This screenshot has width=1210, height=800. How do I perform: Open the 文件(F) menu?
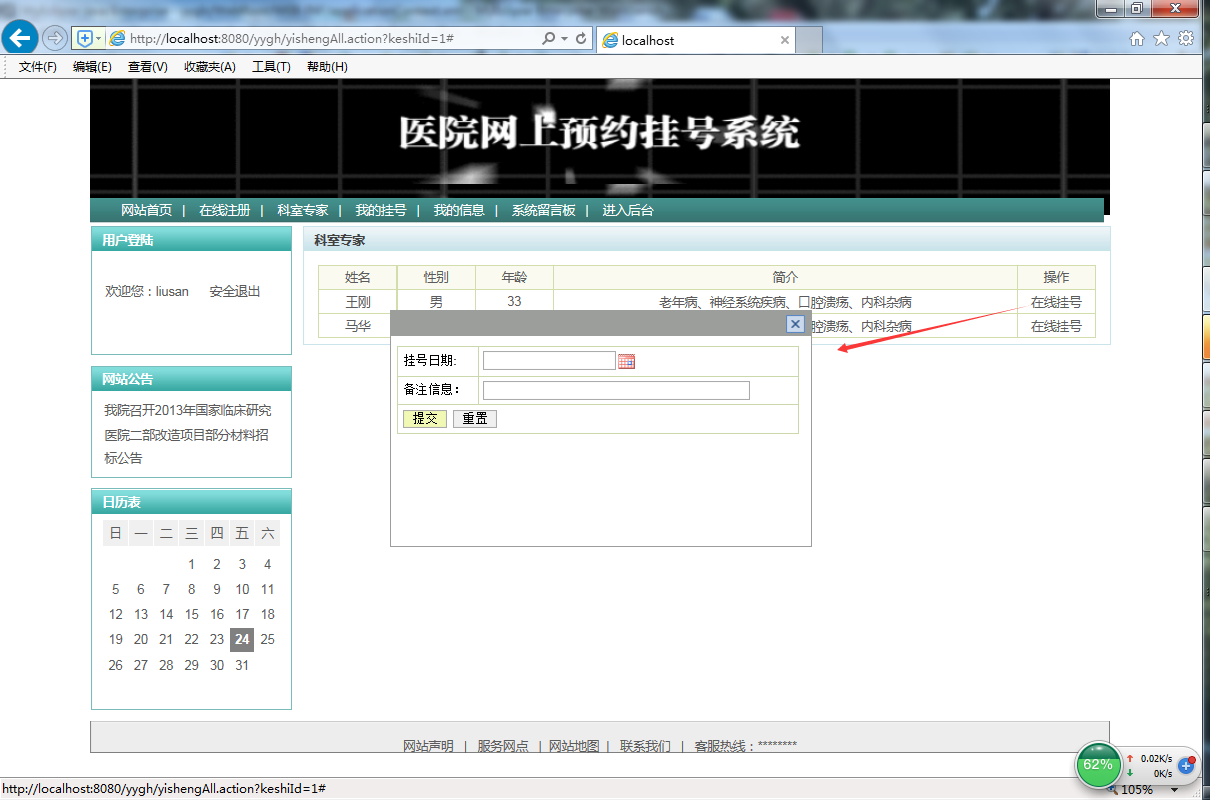coord(38,67)
